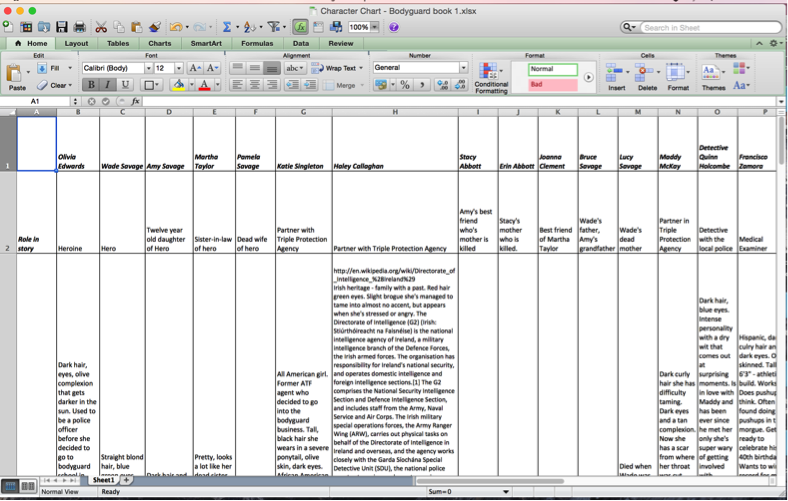The width and height of the screenshot is (788, 501).
Task: Decrease font size with A-down icon
Action: pyautogui.click(x=212, y=68)
